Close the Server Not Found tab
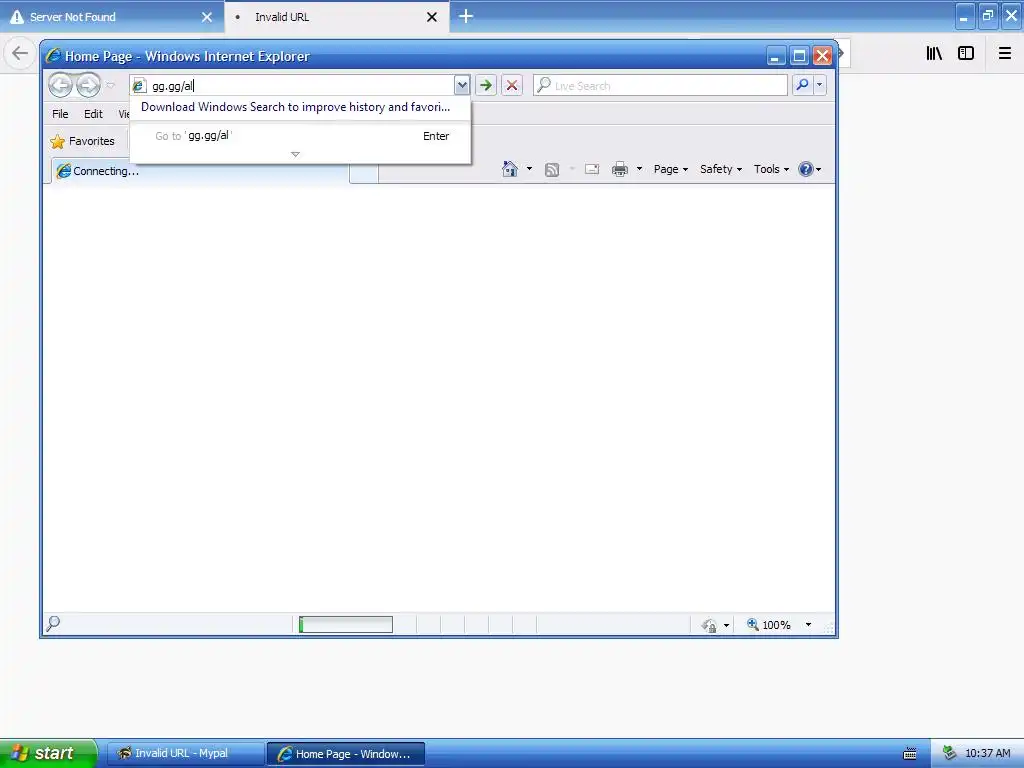1024x768 pixels. point(207,17)
